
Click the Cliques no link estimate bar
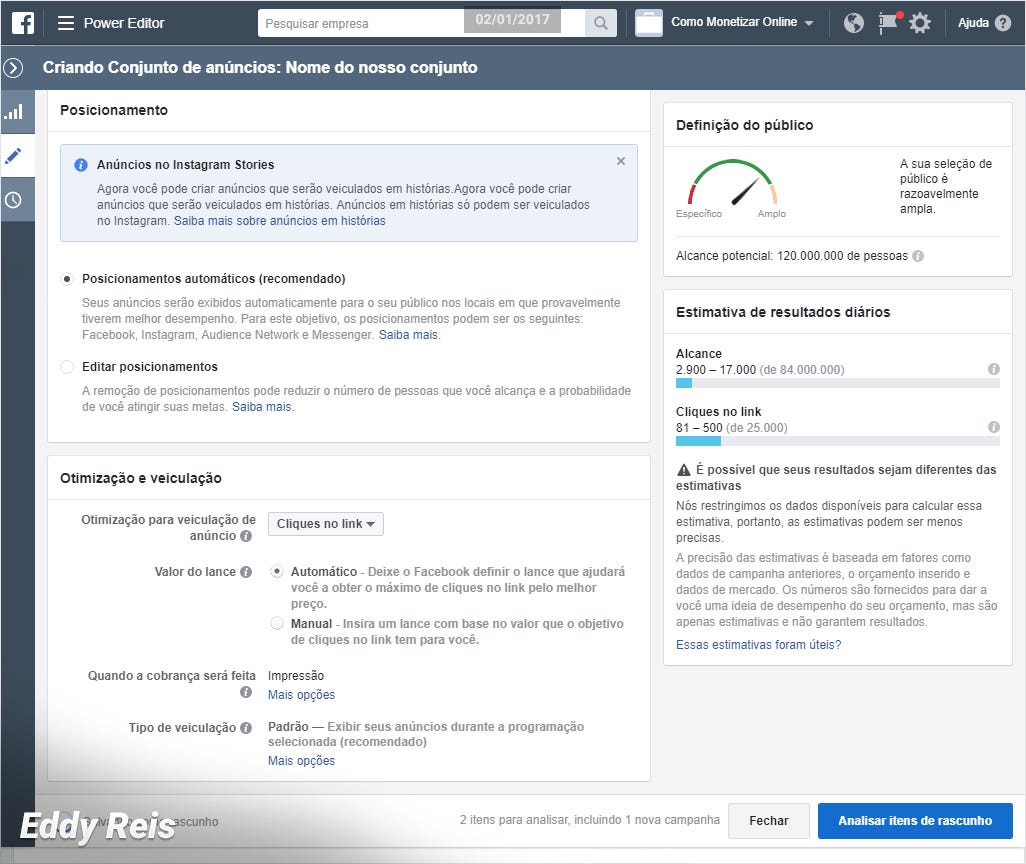[x=838, y=442]
